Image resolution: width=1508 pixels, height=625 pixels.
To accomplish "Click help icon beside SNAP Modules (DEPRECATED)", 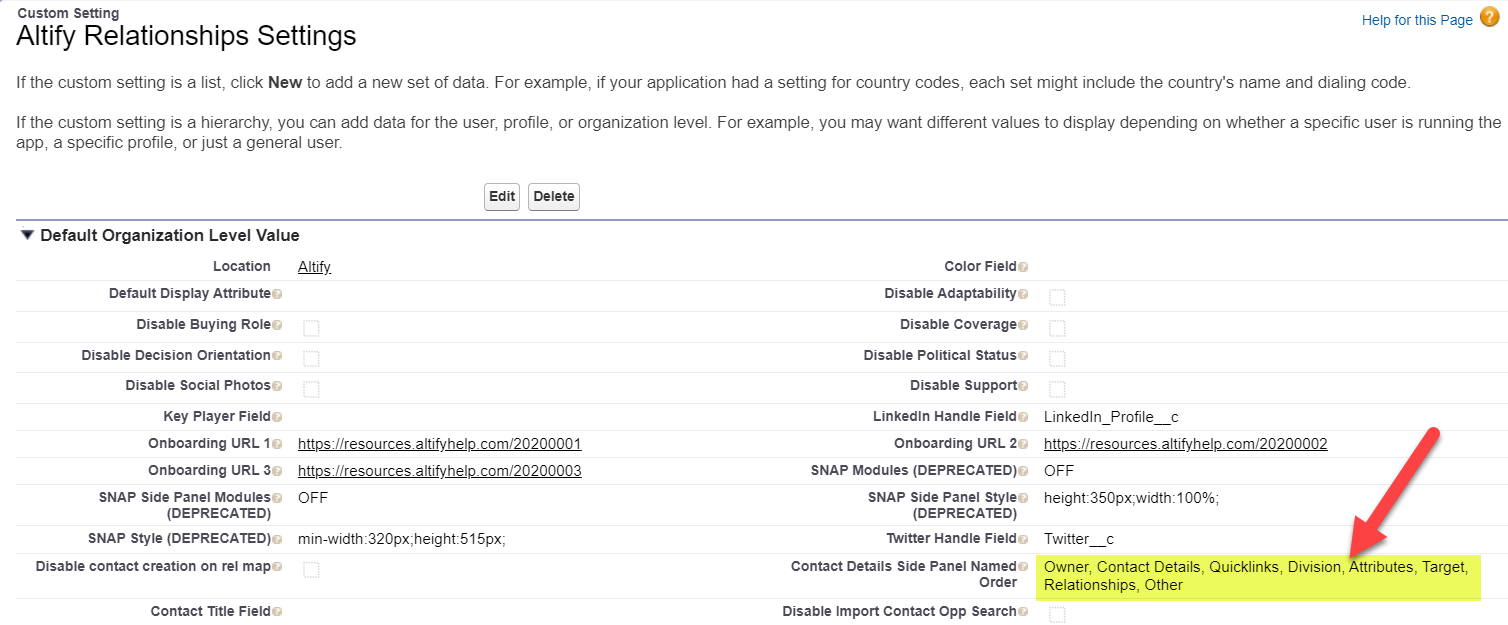I will (x=1023, y=471).
